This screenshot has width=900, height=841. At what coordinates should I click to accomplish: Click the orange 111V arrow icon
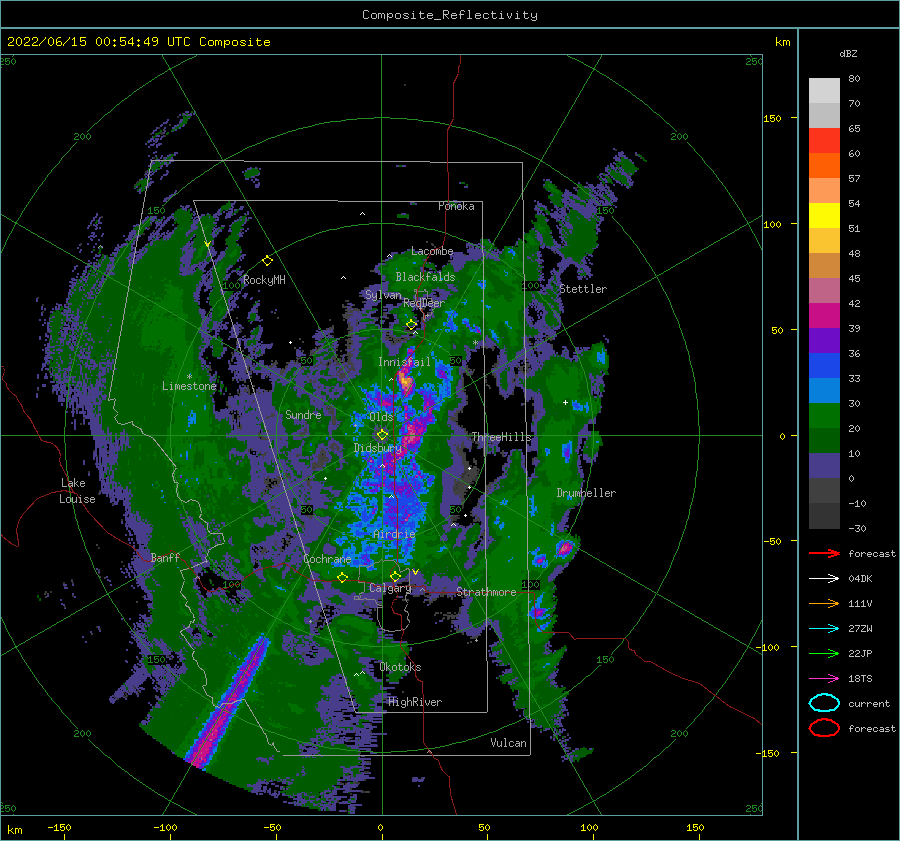click(824, 603)
